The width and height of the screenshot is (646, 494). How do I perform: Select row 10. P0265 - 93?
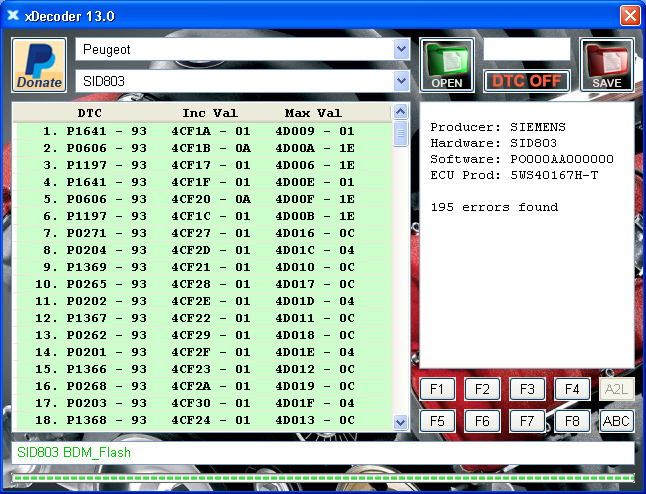(x=202, y=284)
